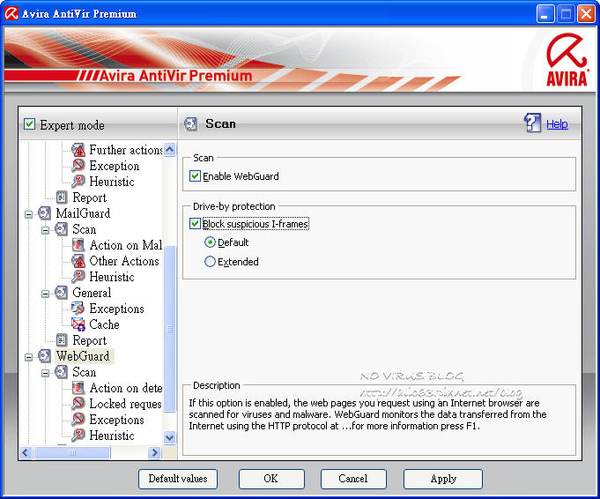Click the General gear icon
The width and height of the screenshot is (600, 499).
(61, 292)
